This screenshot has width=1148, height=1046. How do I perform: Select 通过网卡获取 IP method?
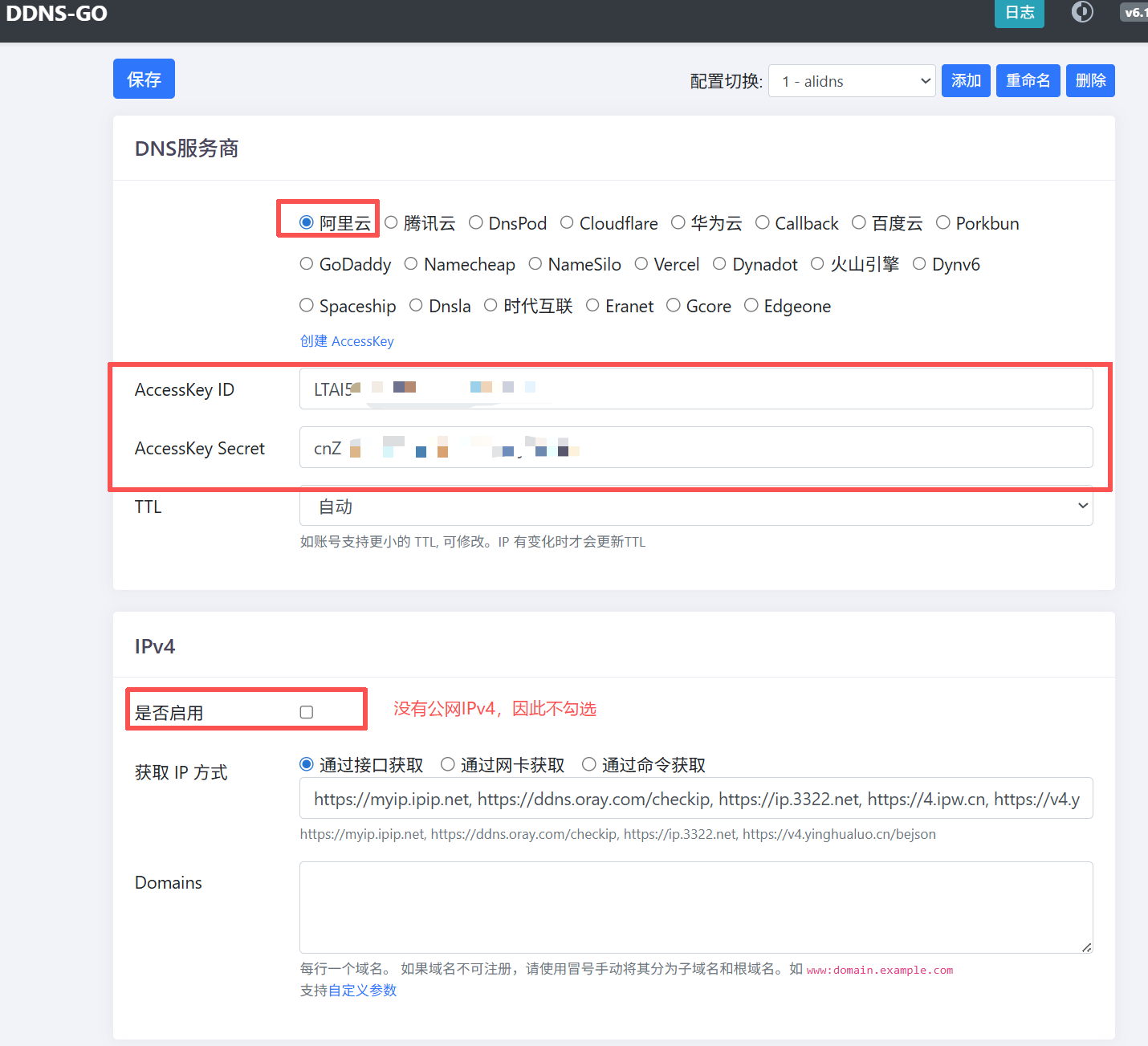coord(448,764)
